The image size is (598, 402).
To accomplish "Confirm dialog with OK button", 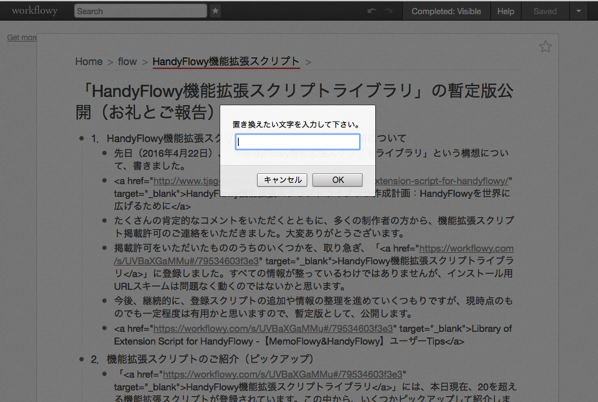I will click(x=338, y=180).
